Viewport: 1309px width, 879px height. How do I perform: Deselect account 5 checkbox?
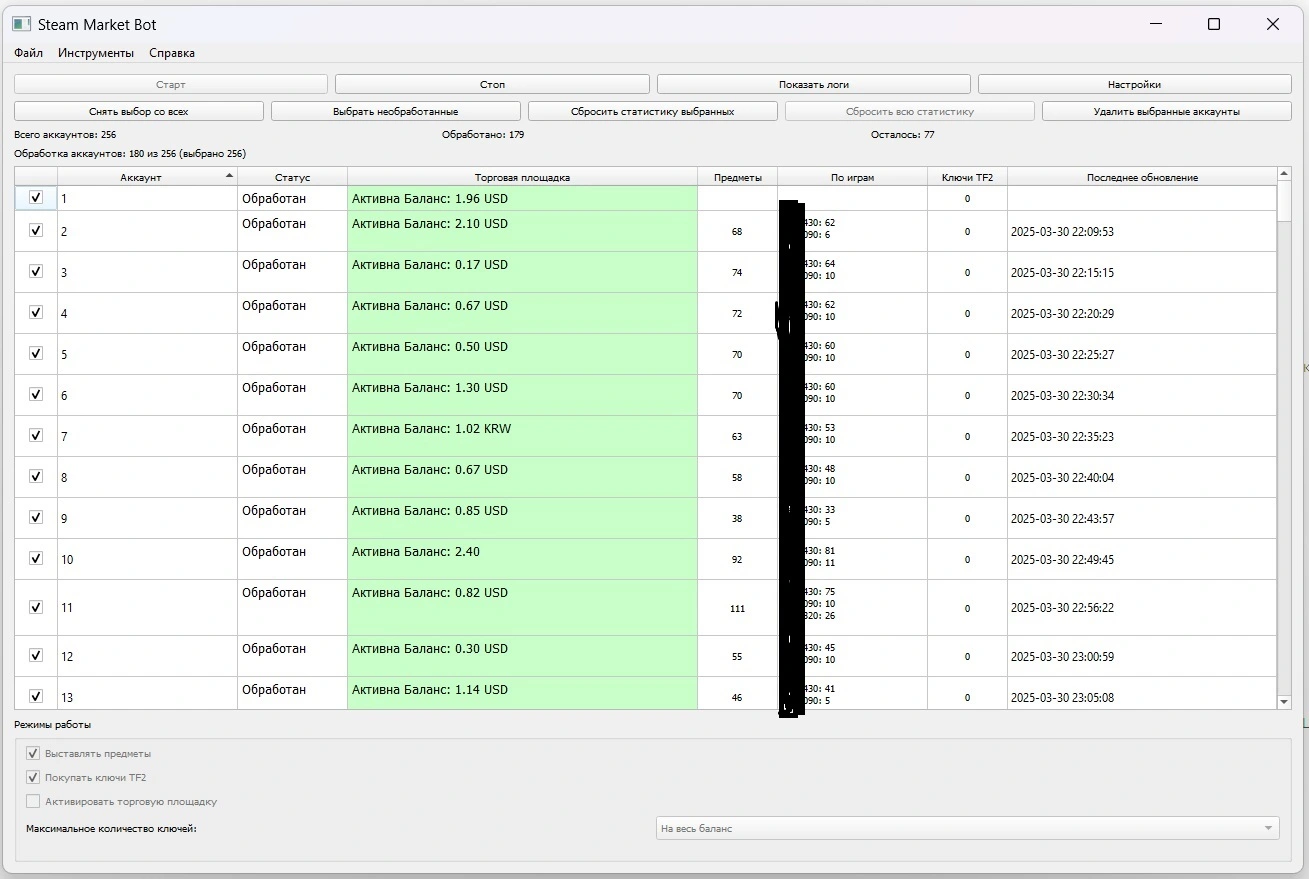click(x=36, y=353)
